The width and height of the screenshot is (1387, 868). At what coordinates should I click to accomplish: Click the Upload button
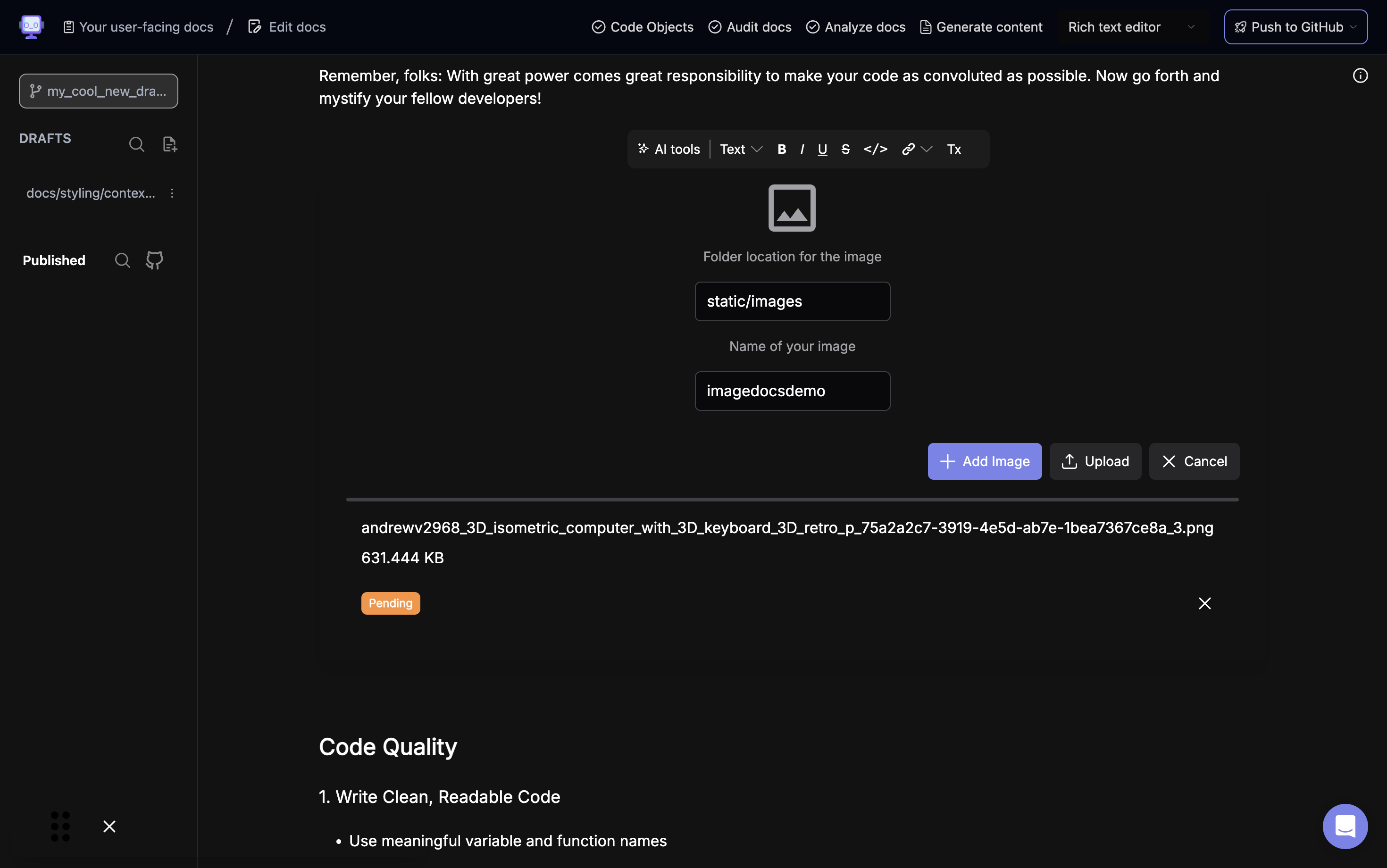pos(1095,461)
